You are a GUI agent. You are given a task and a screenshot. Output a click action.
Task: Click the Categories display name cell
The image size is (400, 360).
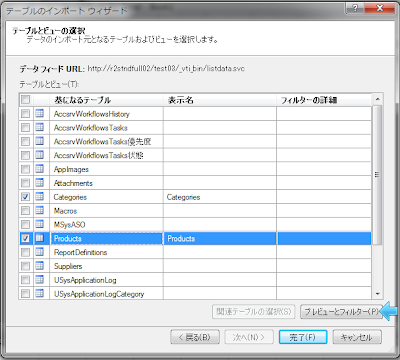220,197
